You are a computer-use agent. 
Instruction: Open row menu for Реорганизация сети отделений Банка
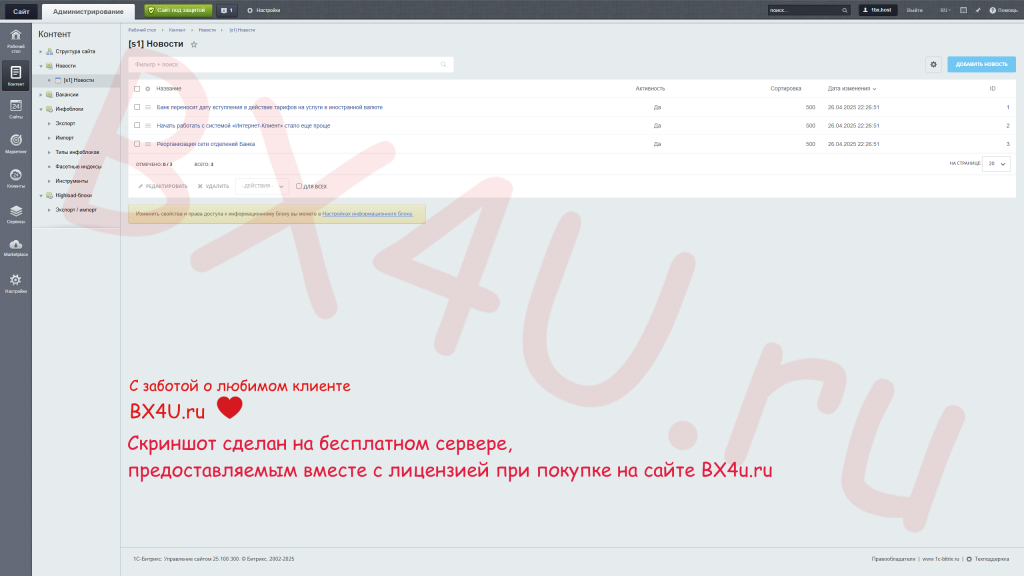coord(148,144)
